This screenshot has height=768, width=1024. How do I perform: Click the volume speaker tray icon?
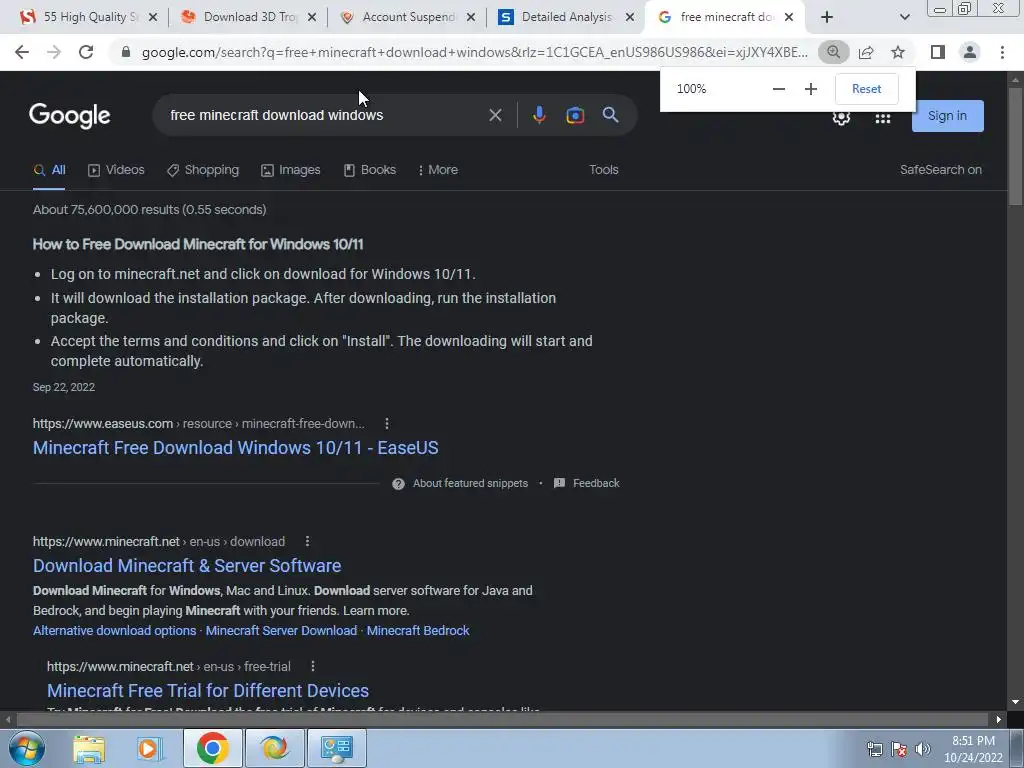(923, 749)
